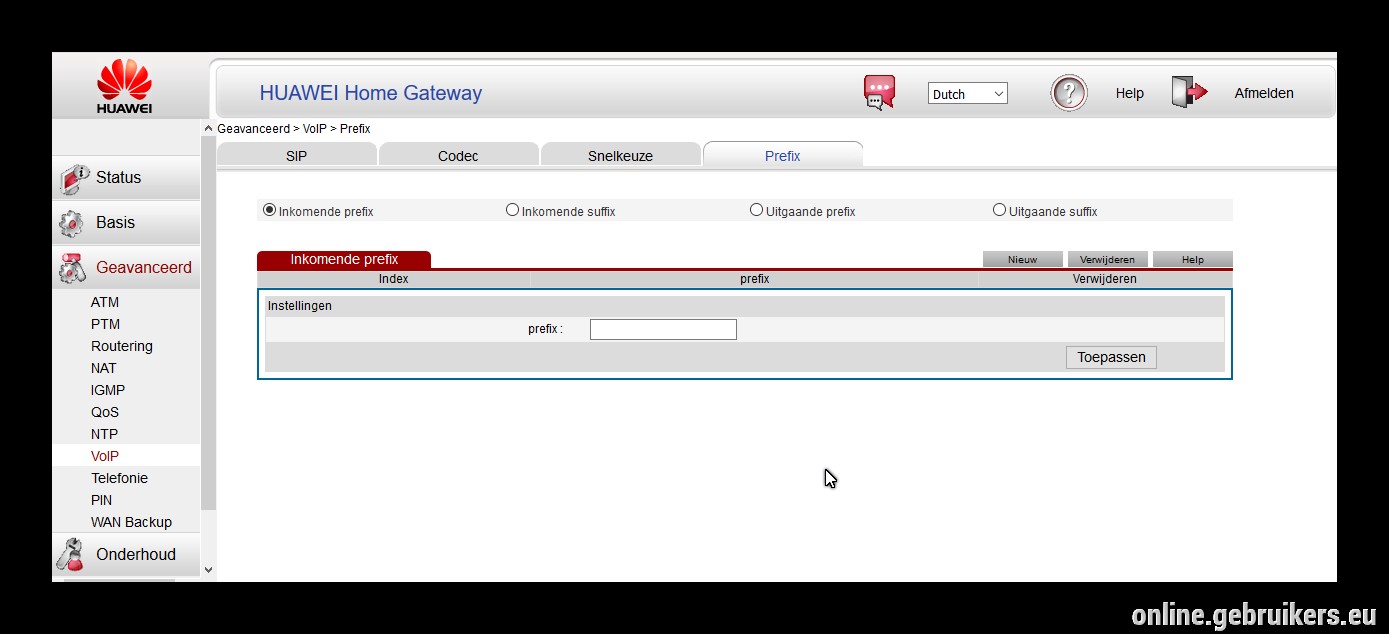Click the Afmelden logout door icon

click(1189, 92)
